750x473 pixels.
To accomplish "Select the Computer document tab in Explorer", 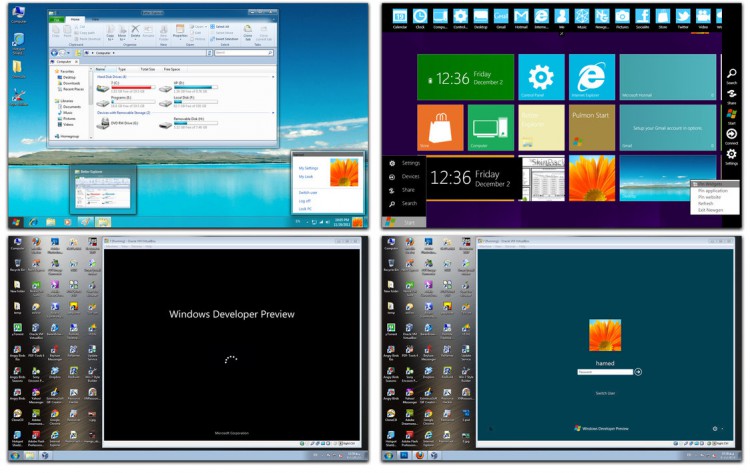I will click(64, 62).
